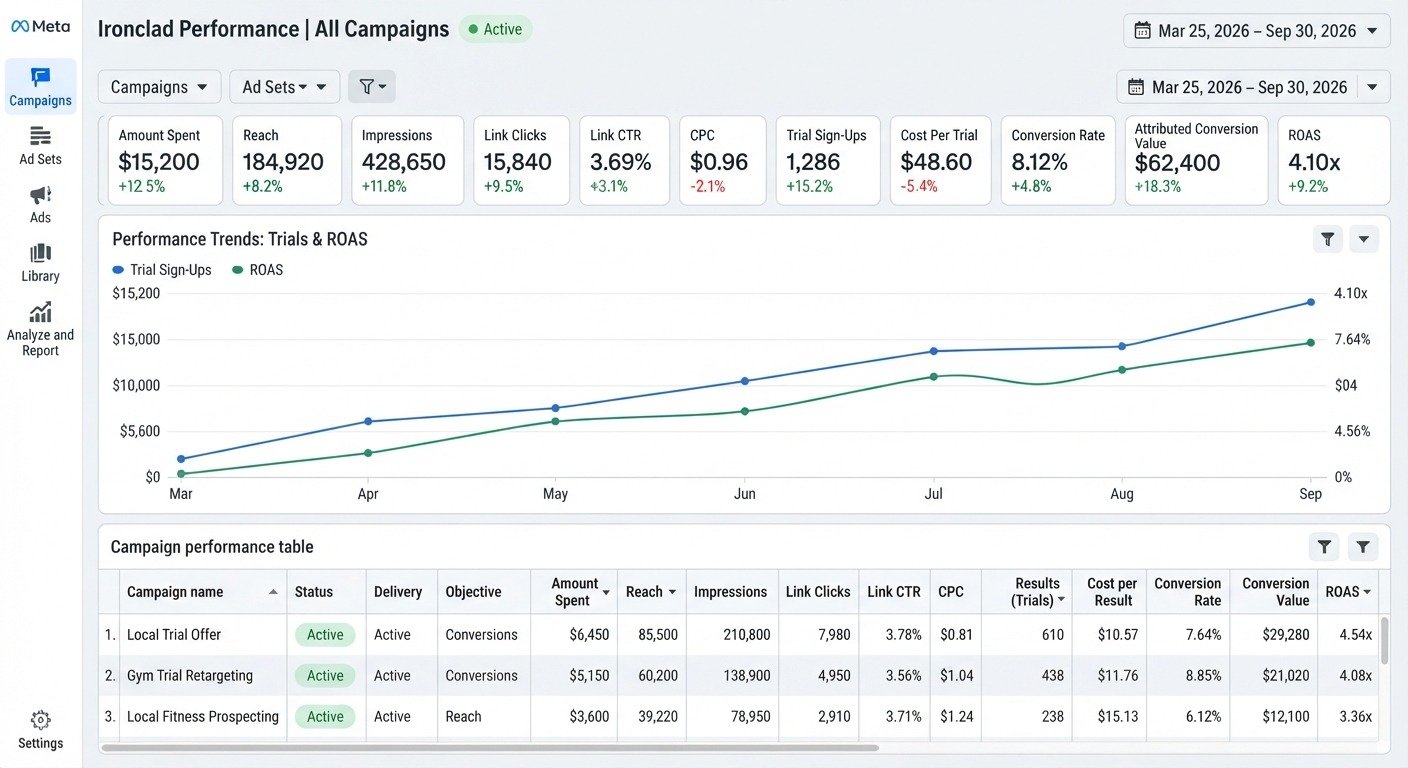Click the Meta logo
Viewport: 1408px width, 768px height.
click(x=40, y=27)
